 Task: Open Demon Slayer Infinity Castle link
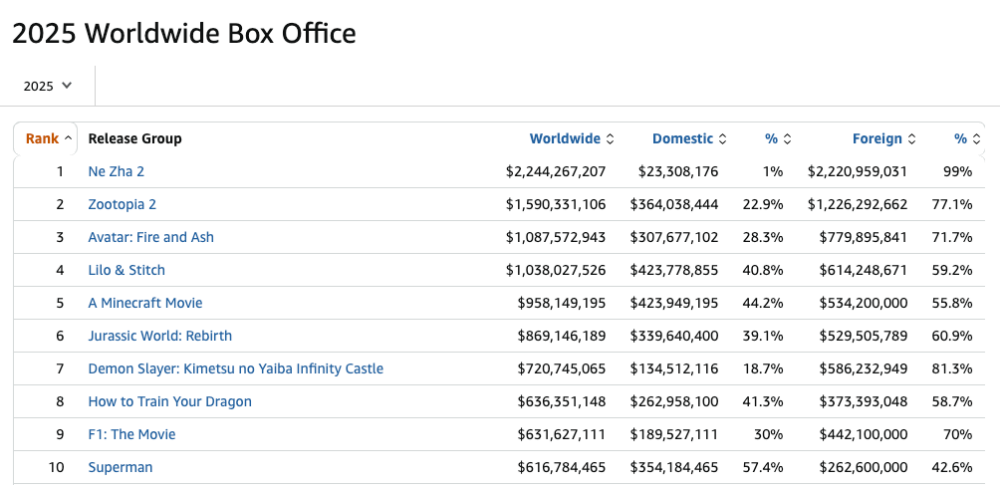235,369
